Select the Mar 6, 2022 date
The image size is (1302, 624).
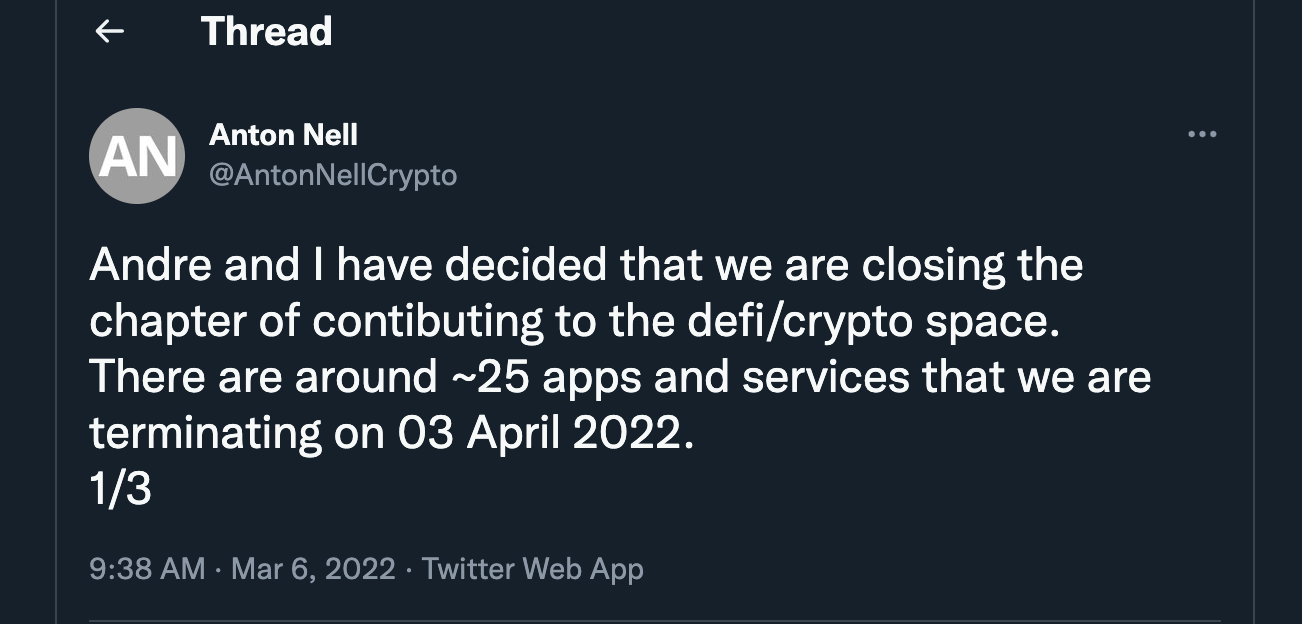tap(313, 569)
